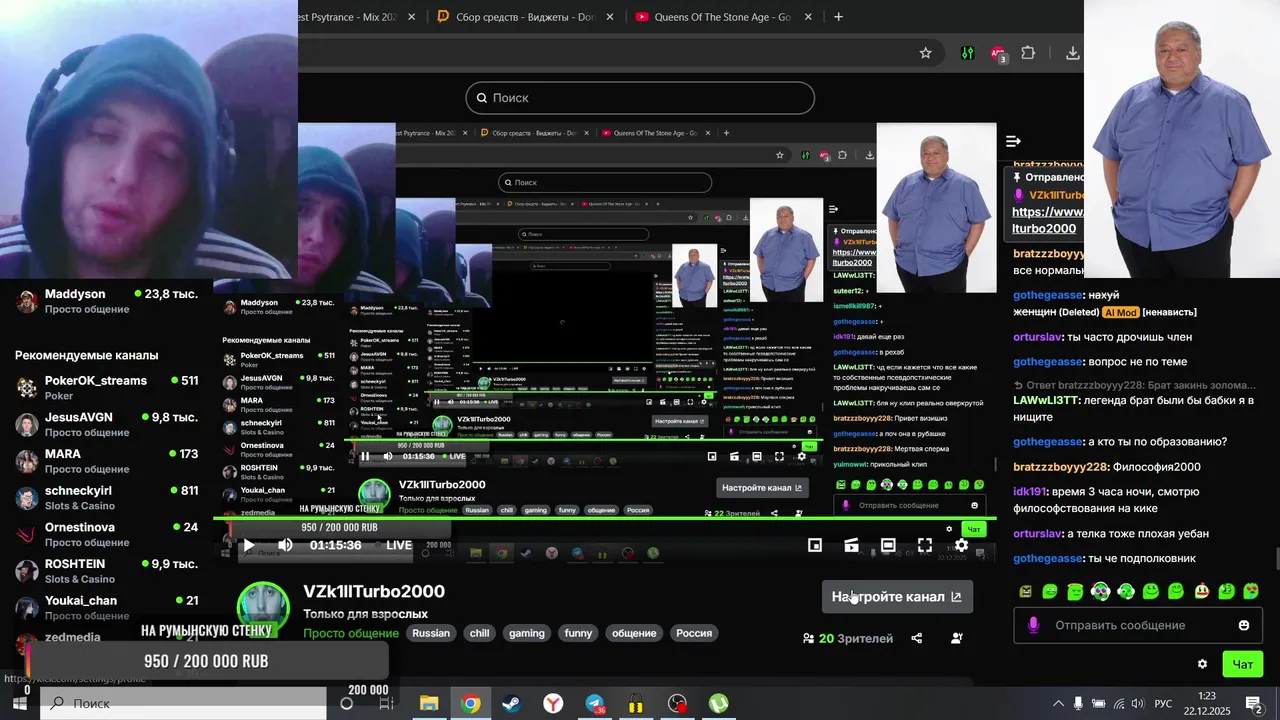Viewport: 1280px width, 720px height.
Task: Open JesusAVGN recommended channel
Action: click(x=106, y=424)
